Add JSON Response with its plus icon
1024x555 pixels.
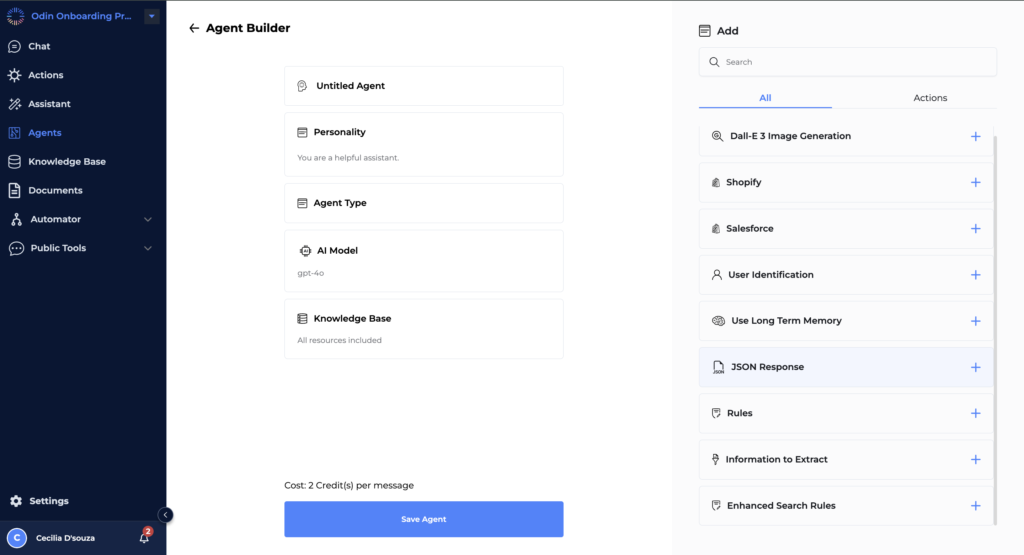[975, 367]
